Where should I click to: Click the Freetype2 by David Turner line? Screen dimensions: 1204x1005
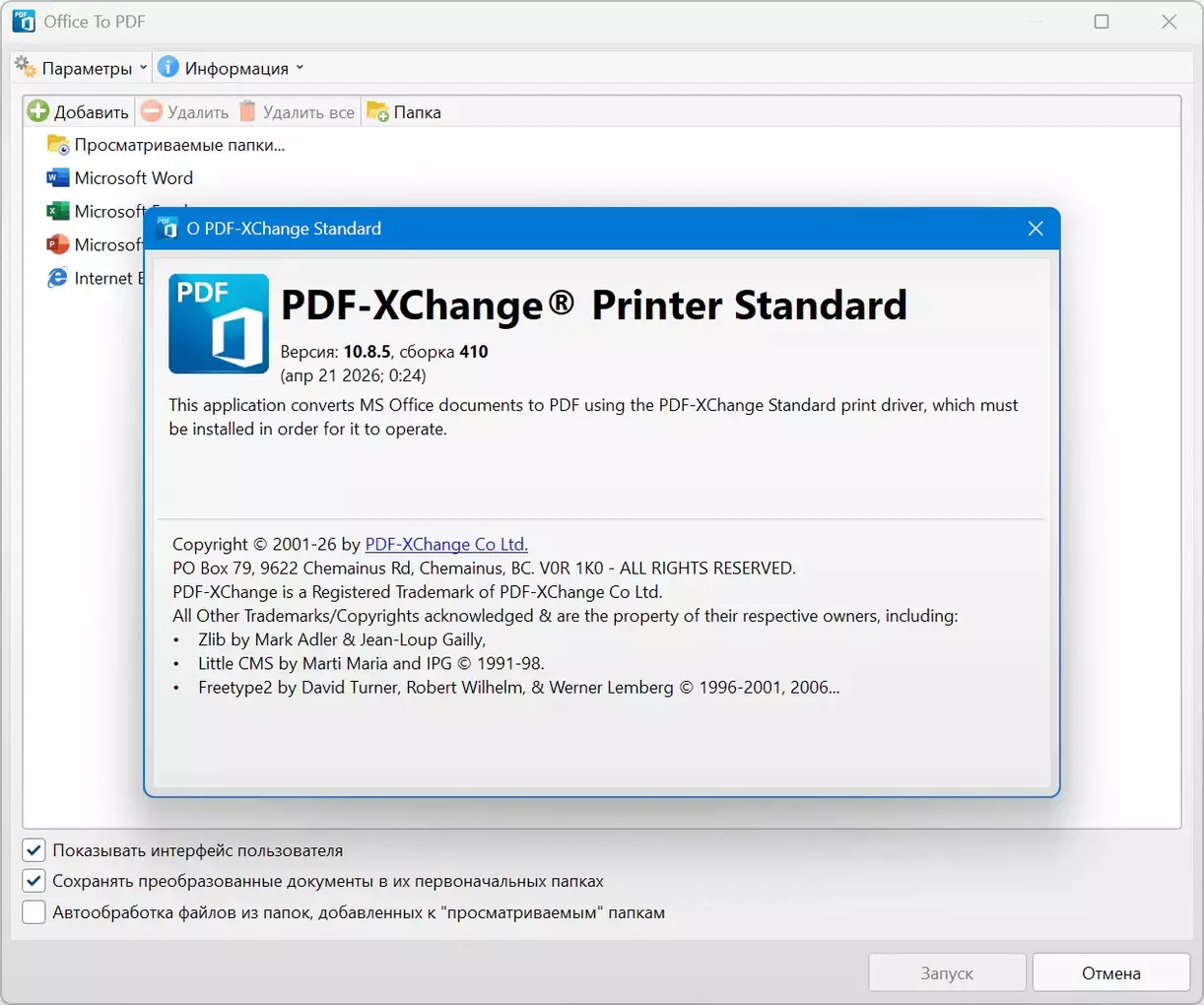pos(519,688)
